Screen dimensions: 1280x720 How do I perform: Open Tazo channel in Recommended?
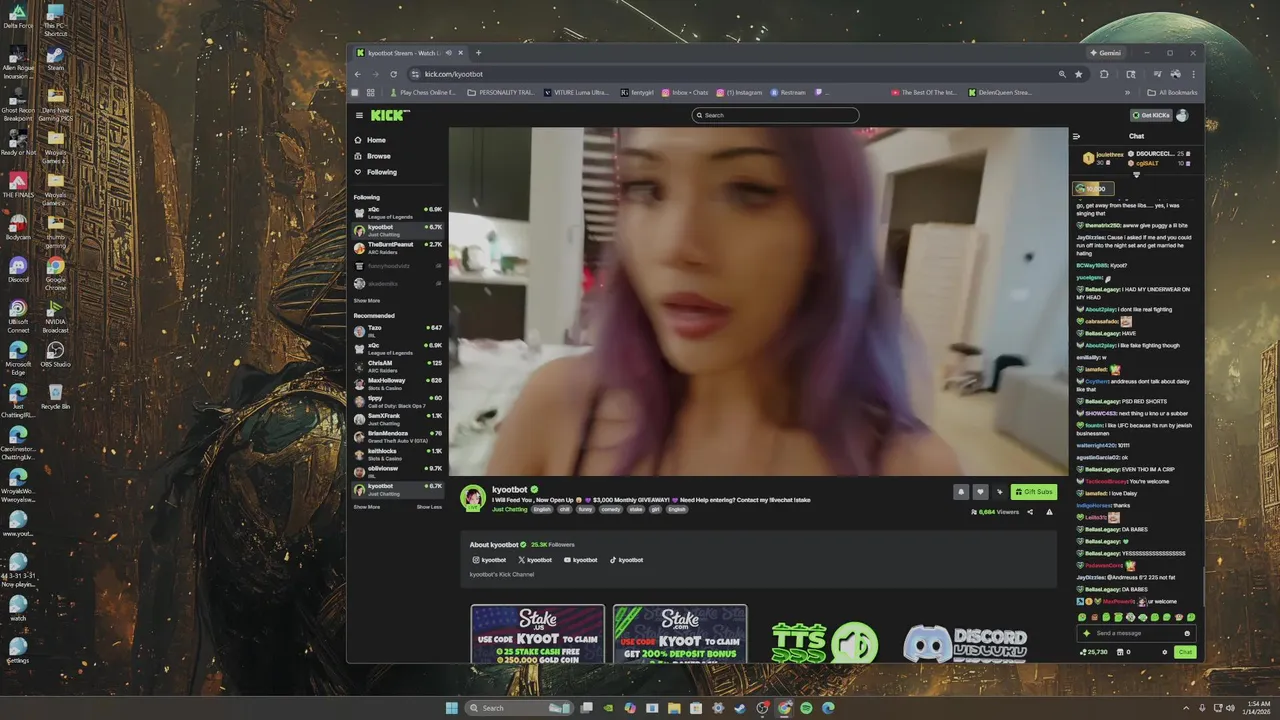(397, 330)
